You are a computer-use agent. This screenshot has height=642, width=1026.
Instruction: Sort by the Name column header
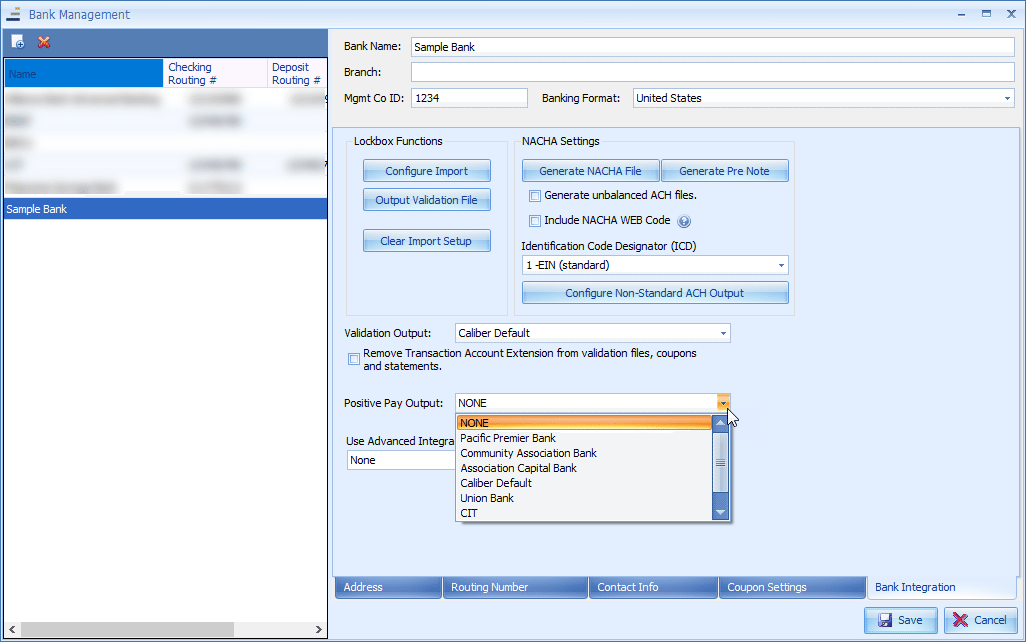[84, 73]
